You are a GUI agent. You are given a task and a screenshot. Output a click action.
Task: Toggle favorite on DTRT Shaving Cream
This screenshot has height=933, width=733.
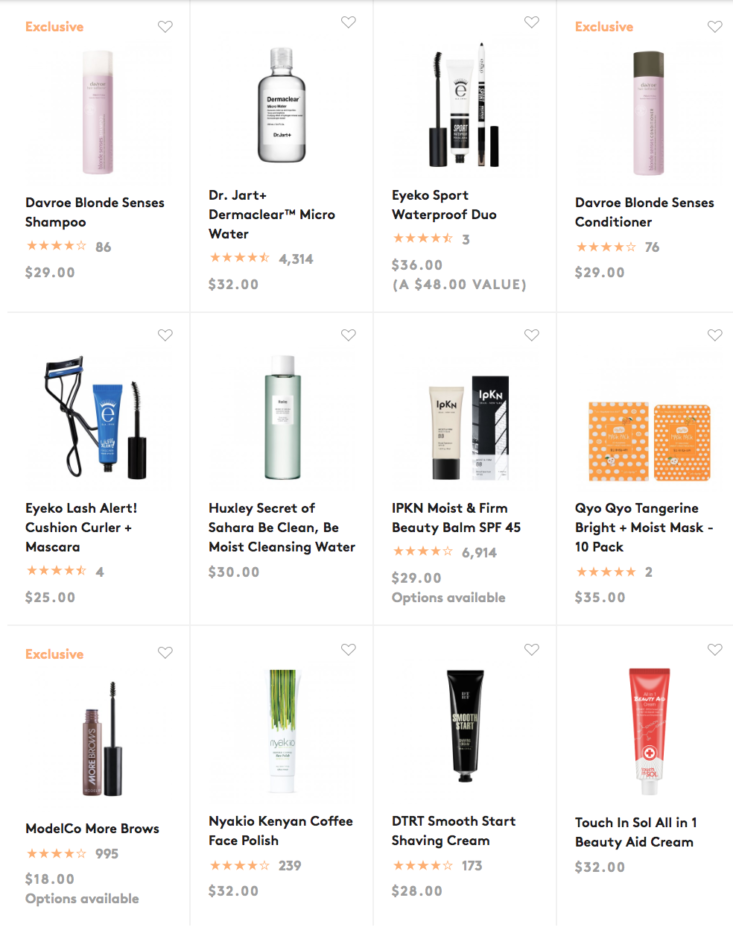pyautogui.click(x=531, y=649)
